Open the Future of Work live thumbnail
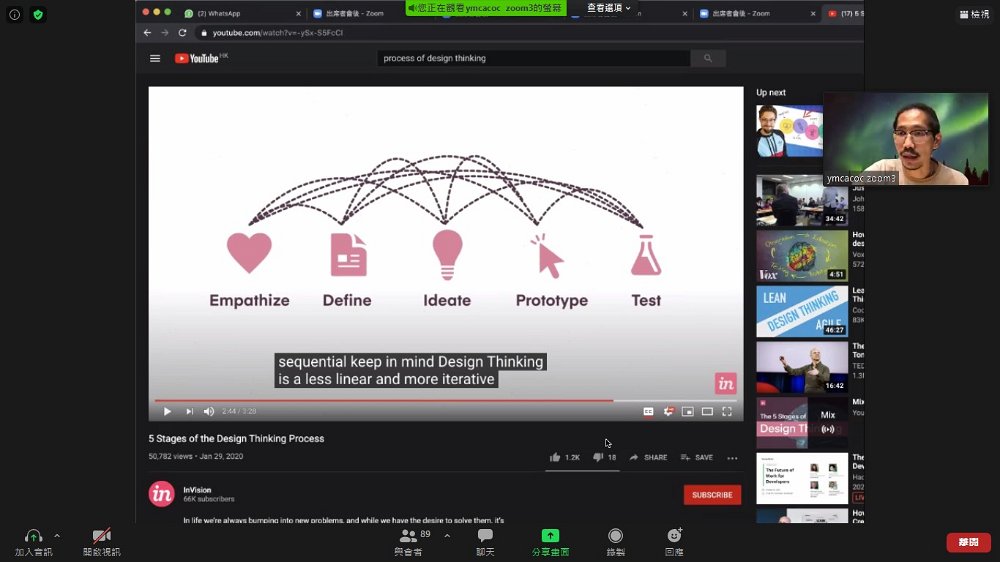The image size is (1000, 562). tap(802, 478)
